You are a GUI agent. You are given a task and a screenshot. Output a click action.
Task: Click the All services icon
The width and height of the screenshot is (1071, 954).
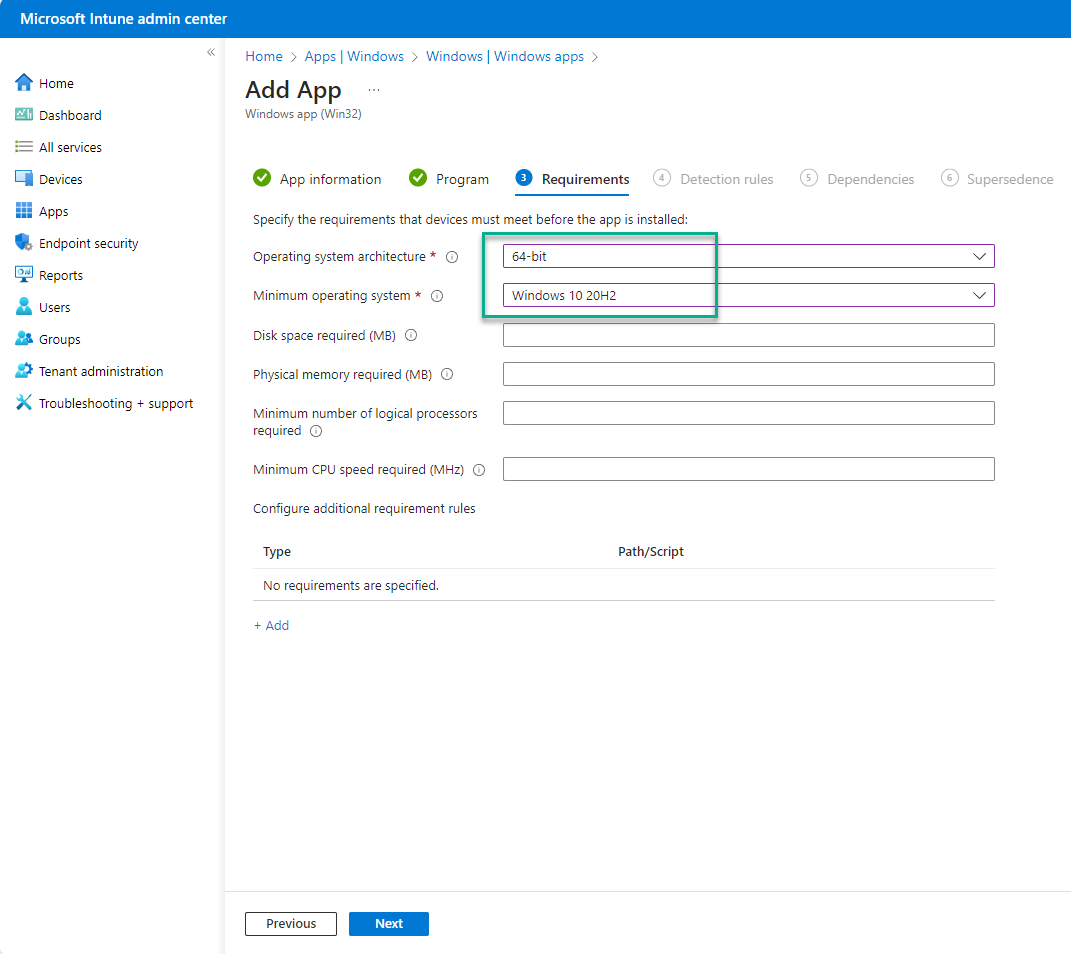27,147
